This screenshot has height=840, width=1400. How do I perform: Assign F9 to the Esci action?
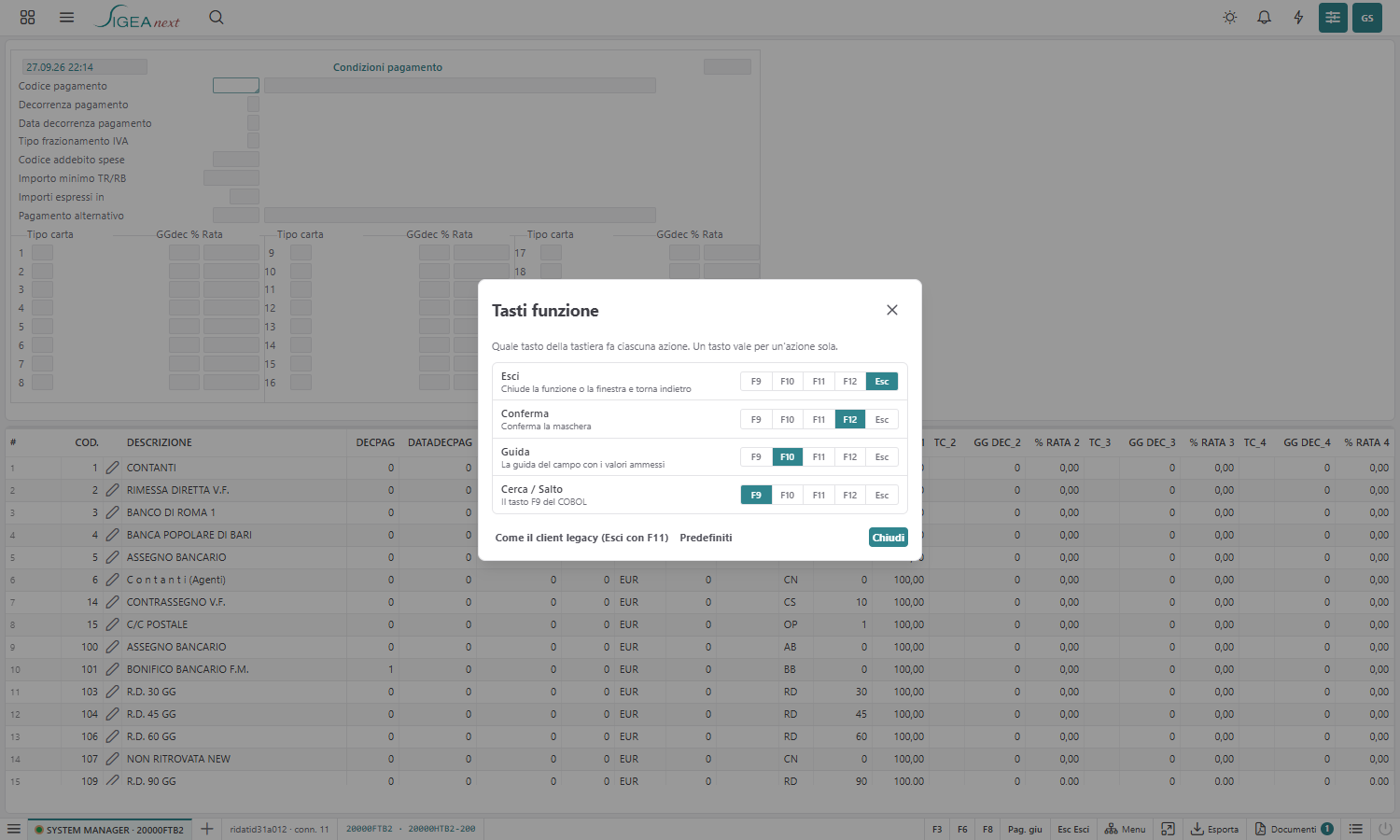pos(756,382)
